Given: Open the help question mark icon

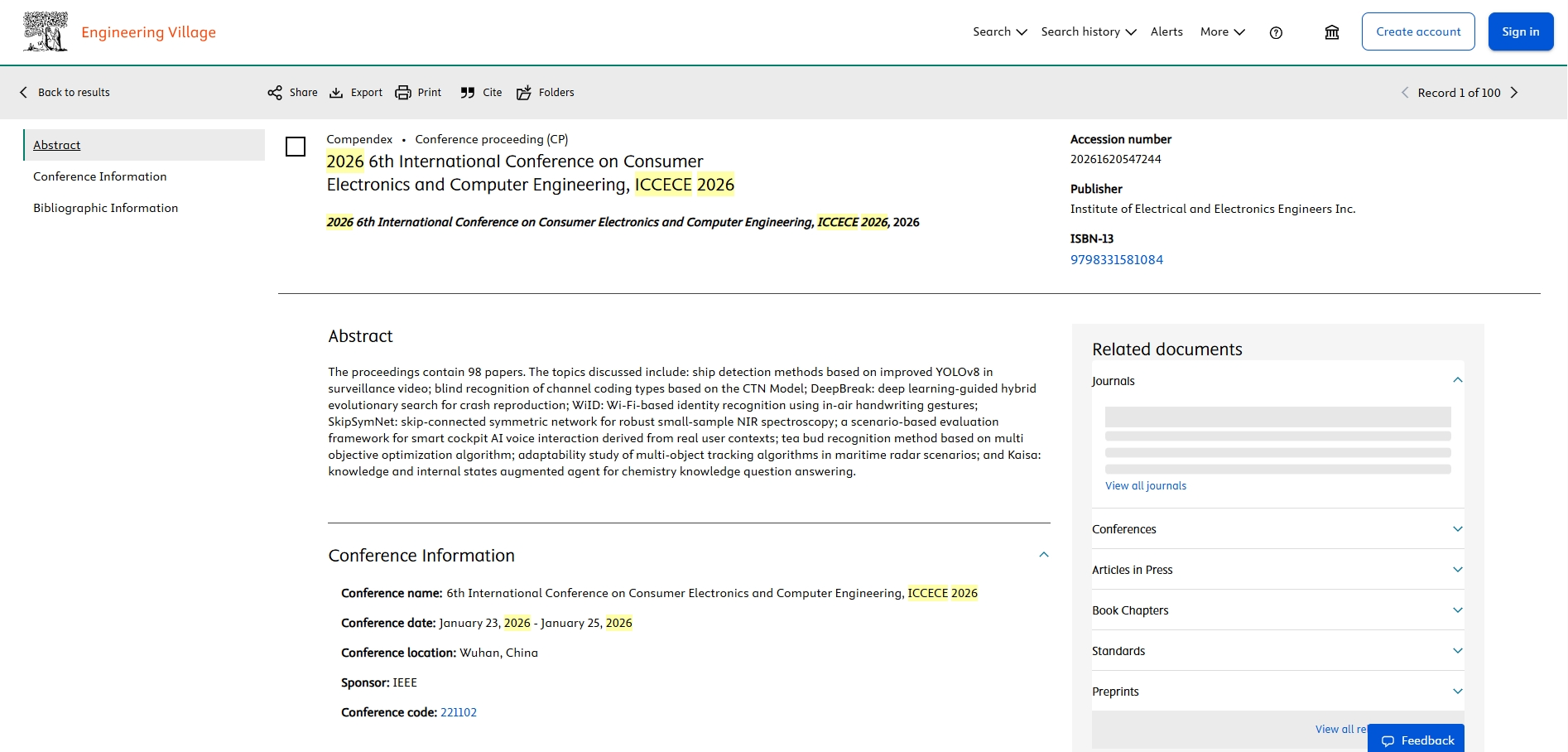Looking at the screenshot, I should 1276,32.
